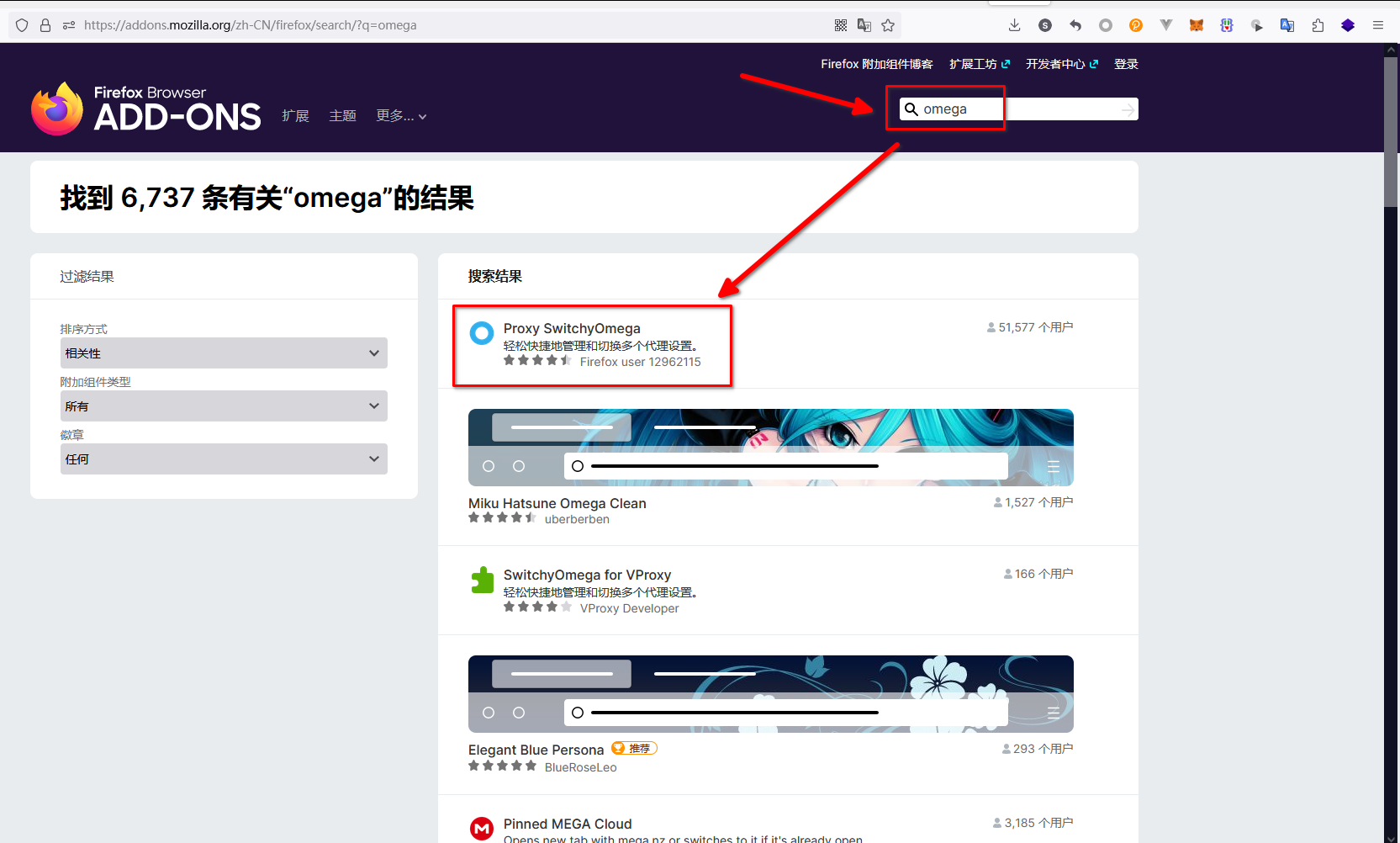The image size is (1400, 843).
Task: Expand the add-on type dropdown
Action: 224,406
